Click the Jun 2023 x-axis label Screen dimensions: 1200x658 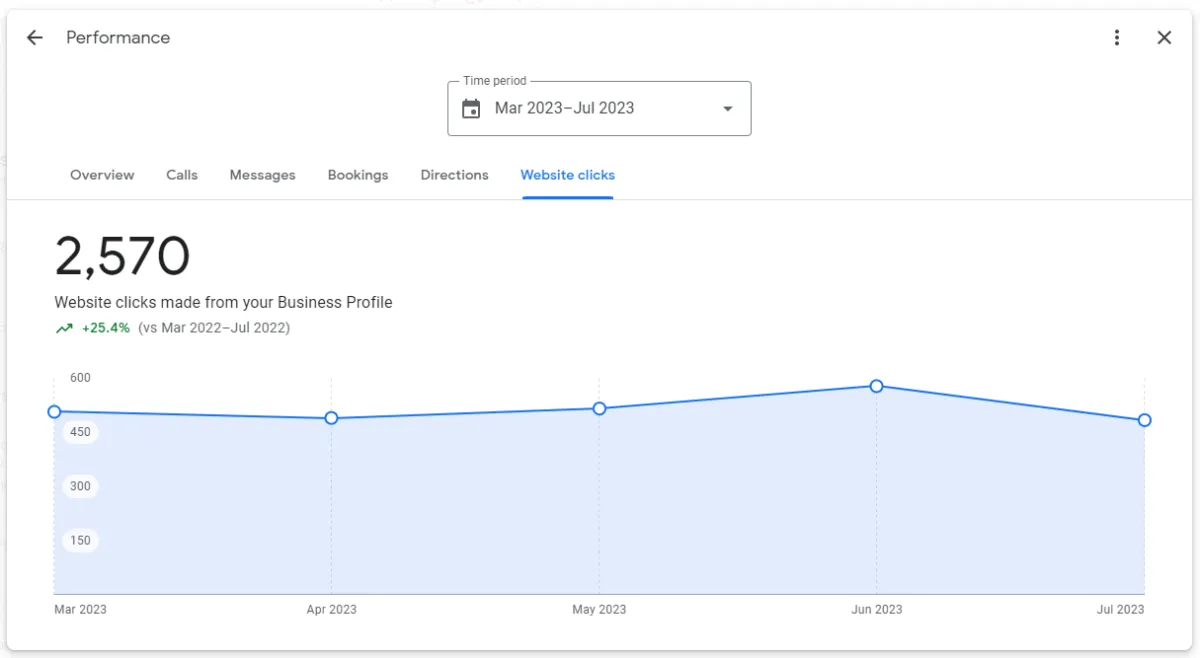(876, 609)
